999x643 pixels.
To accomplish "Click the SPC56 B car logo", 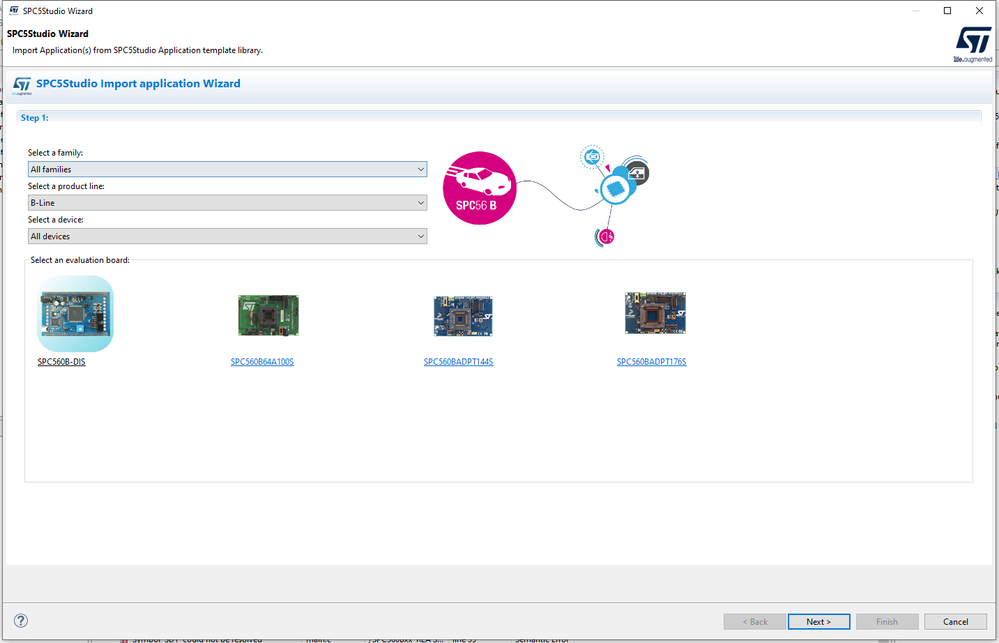I will [x=479, y=188].
